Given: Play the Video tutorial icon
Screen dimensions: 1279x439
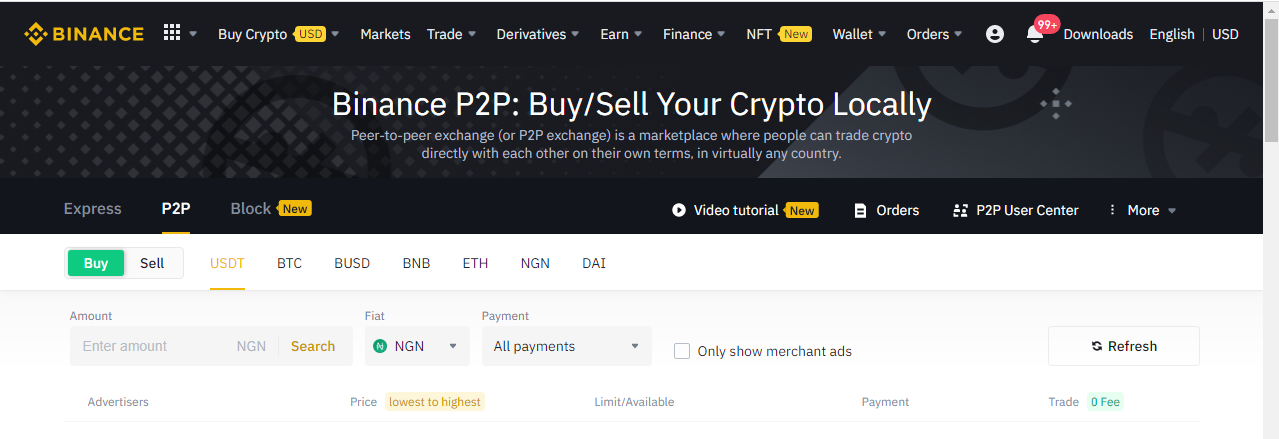Looking at the screenshot, I should click(x=679, y=210).
